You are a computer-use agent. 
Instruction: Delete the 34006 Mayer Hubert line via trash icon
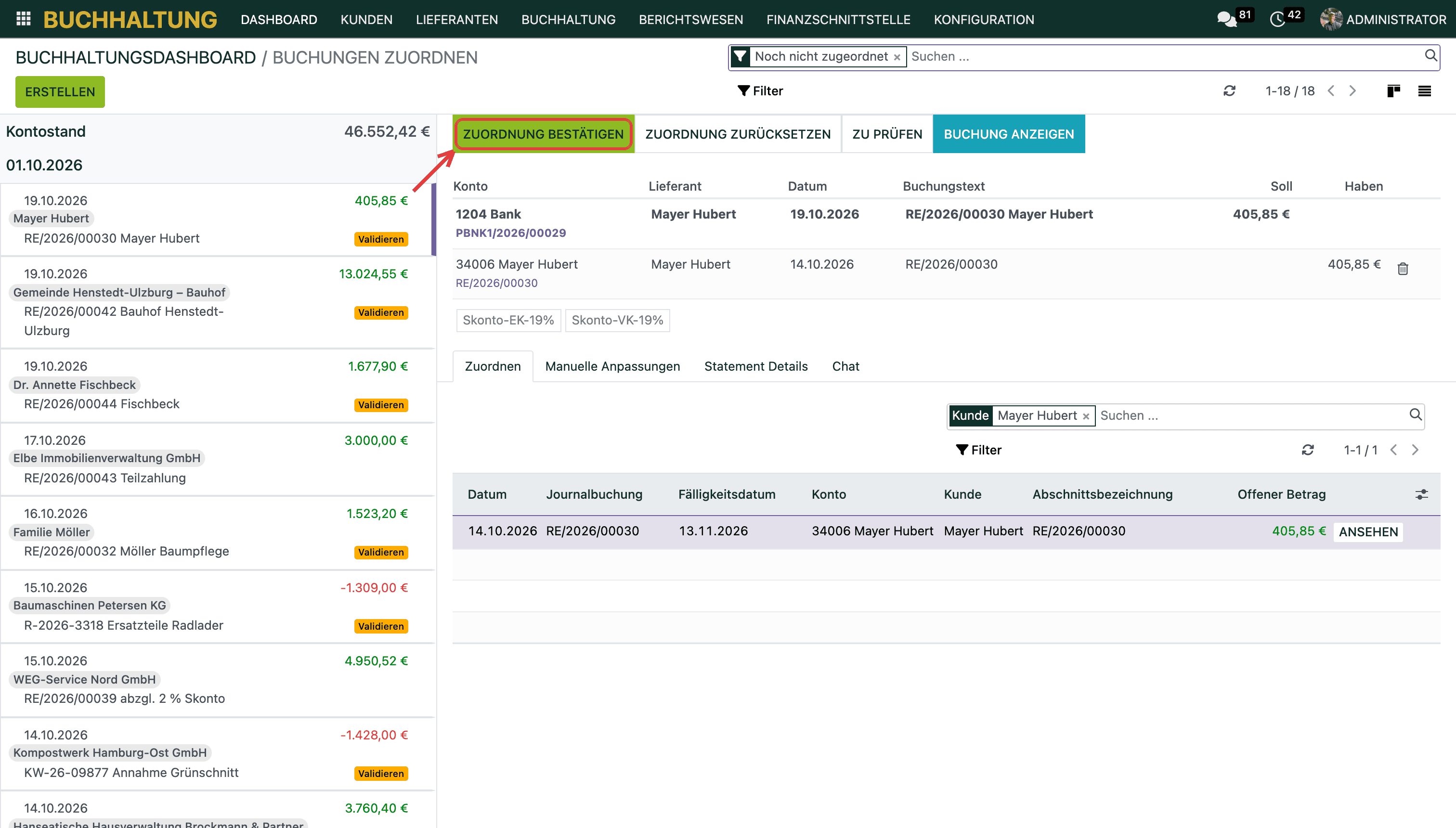point(1403,269)
